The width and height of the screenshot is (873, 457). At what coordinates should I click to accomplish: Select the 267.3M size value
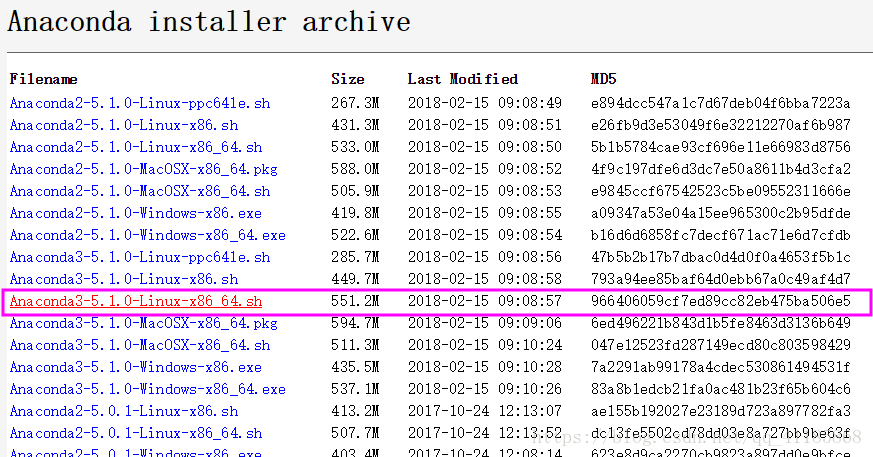pyautogui.click(x=355, y=103)
